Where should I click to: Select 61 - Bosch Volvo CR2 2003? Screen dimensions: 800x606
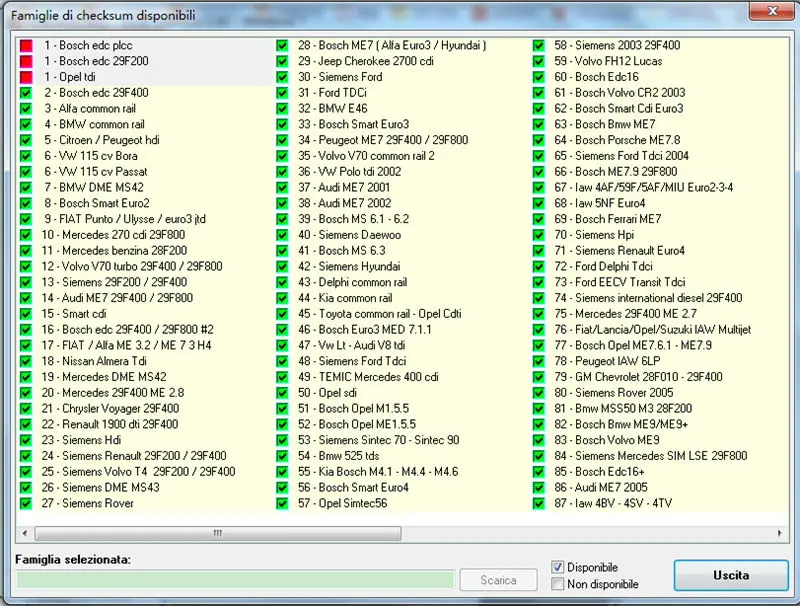620,93
